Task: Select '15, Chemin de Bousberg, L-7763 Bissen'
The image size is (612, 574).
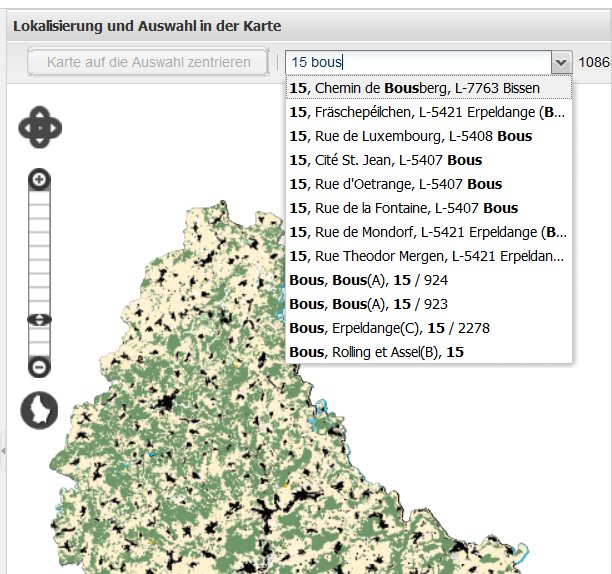Action: [414, 88]
